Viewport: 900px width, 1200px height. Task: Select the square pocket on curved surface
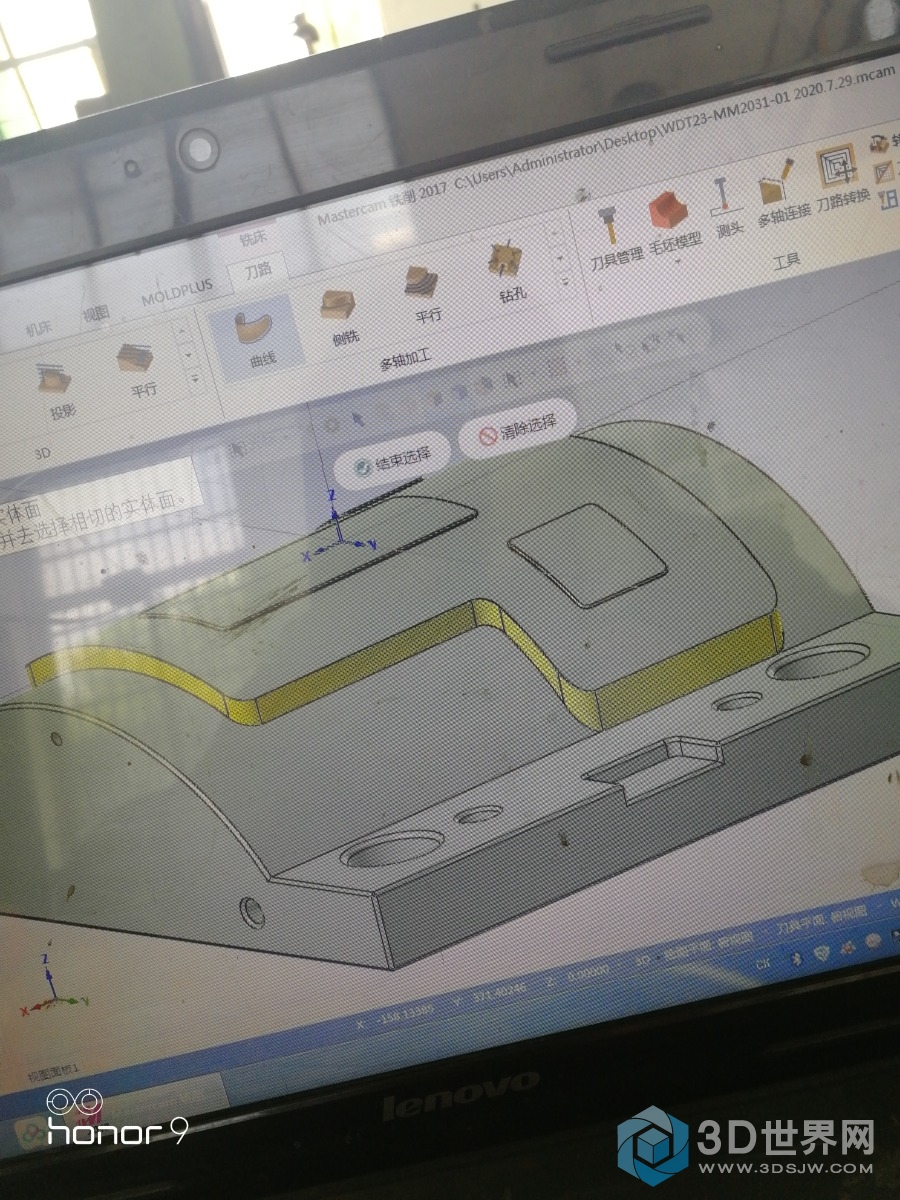pos(588,554)
